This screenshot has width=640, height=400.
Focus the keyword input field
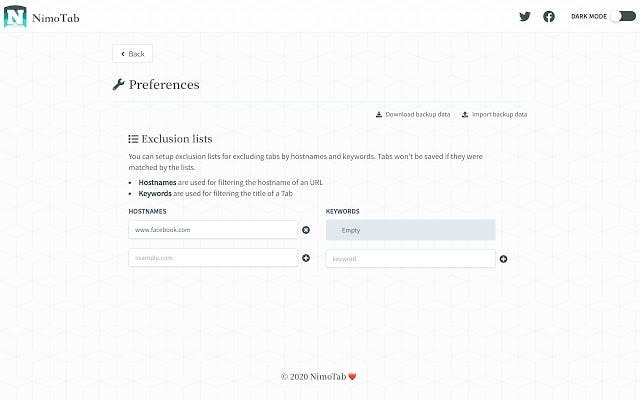pyautogui.click(x=411, y=259)
